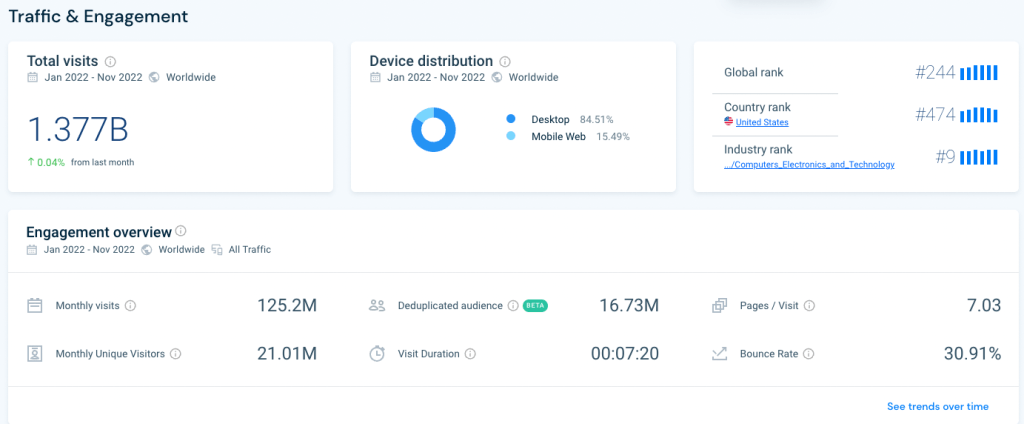Image resolution: width=1024 pixels, height=424 pixels.
Task: Click the globe icon in Total visits card
Action: pos(154,77)
